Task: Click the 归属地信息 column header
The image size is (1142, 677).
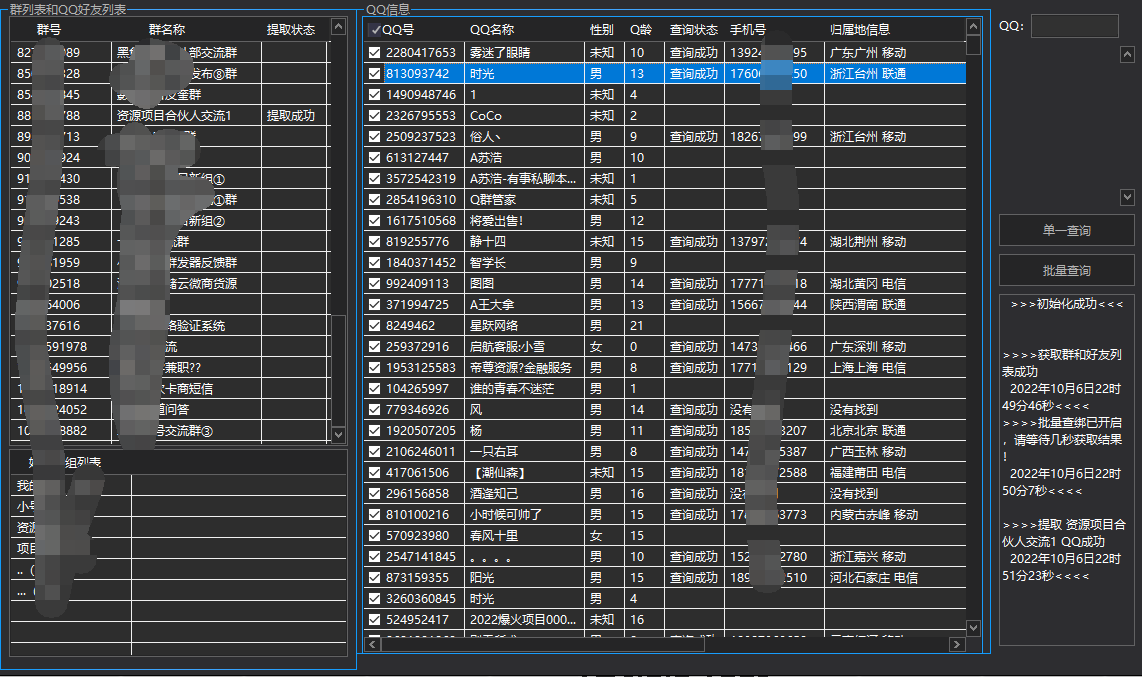Action: point(860,30)
